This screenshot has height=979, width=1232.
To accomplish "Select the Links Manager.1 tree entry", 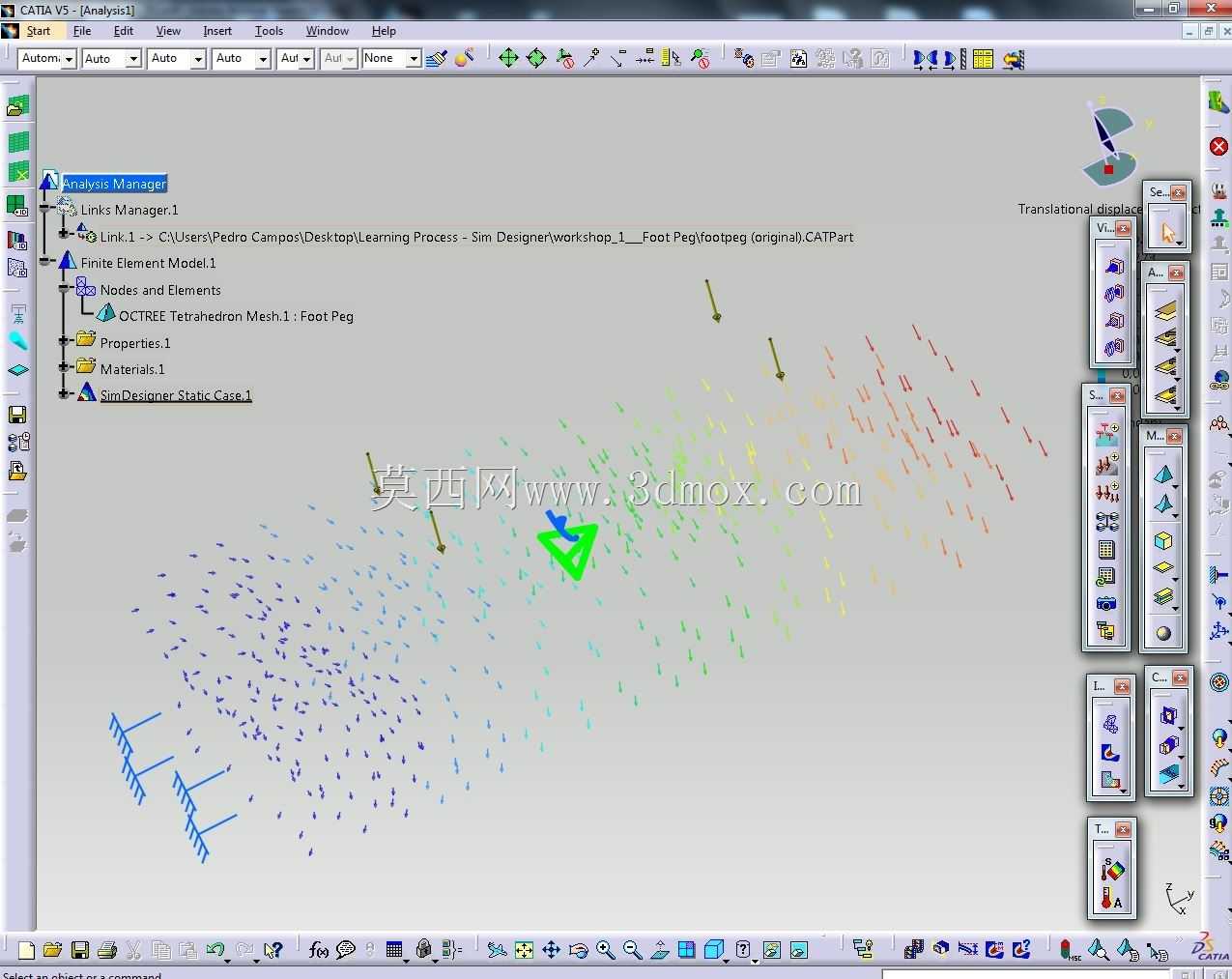I will click(129, 210).
